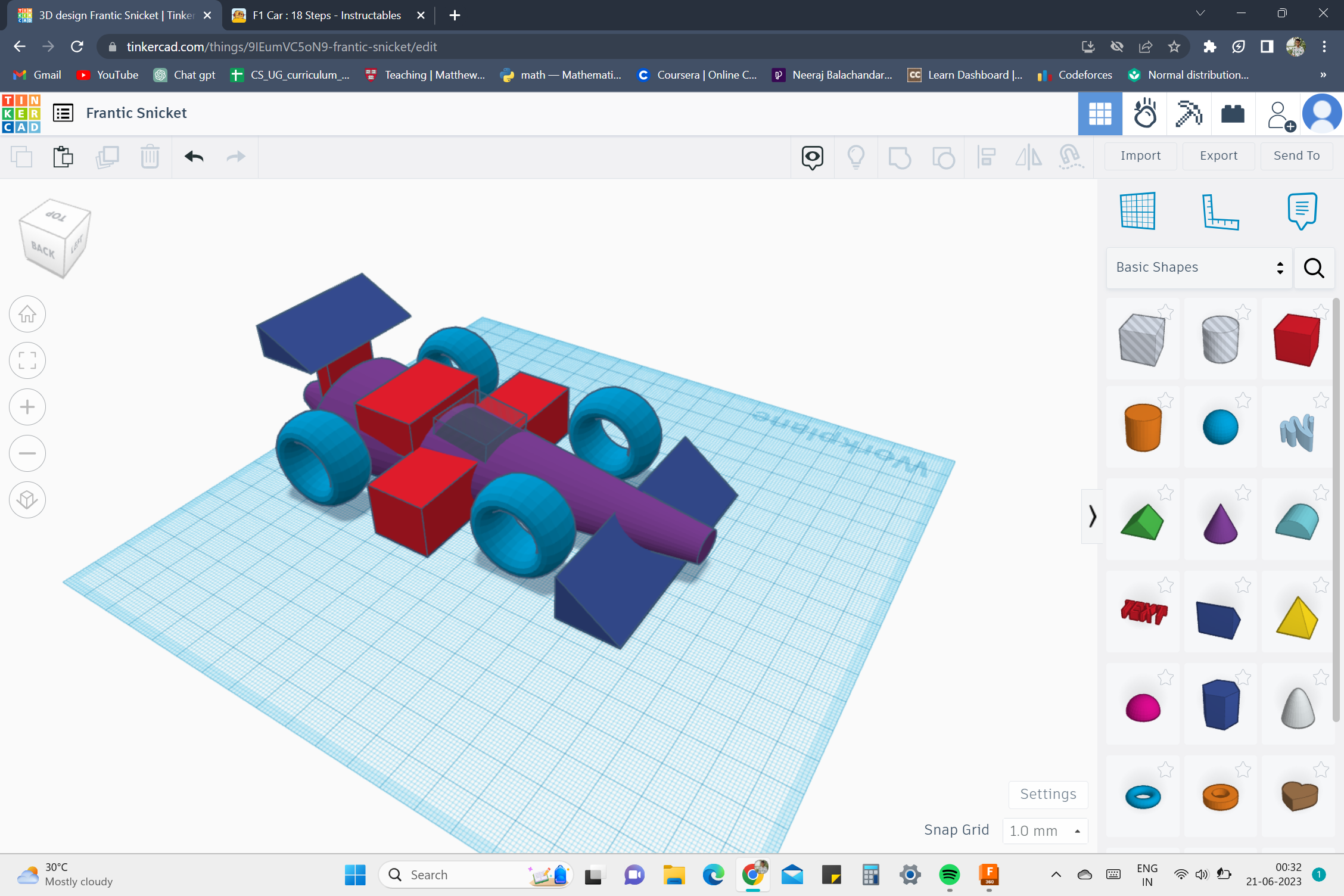This screenshot has height=896, width=1344.
Task: Star the Torus shape as favorite
Action: click(x=1165, y=769)
